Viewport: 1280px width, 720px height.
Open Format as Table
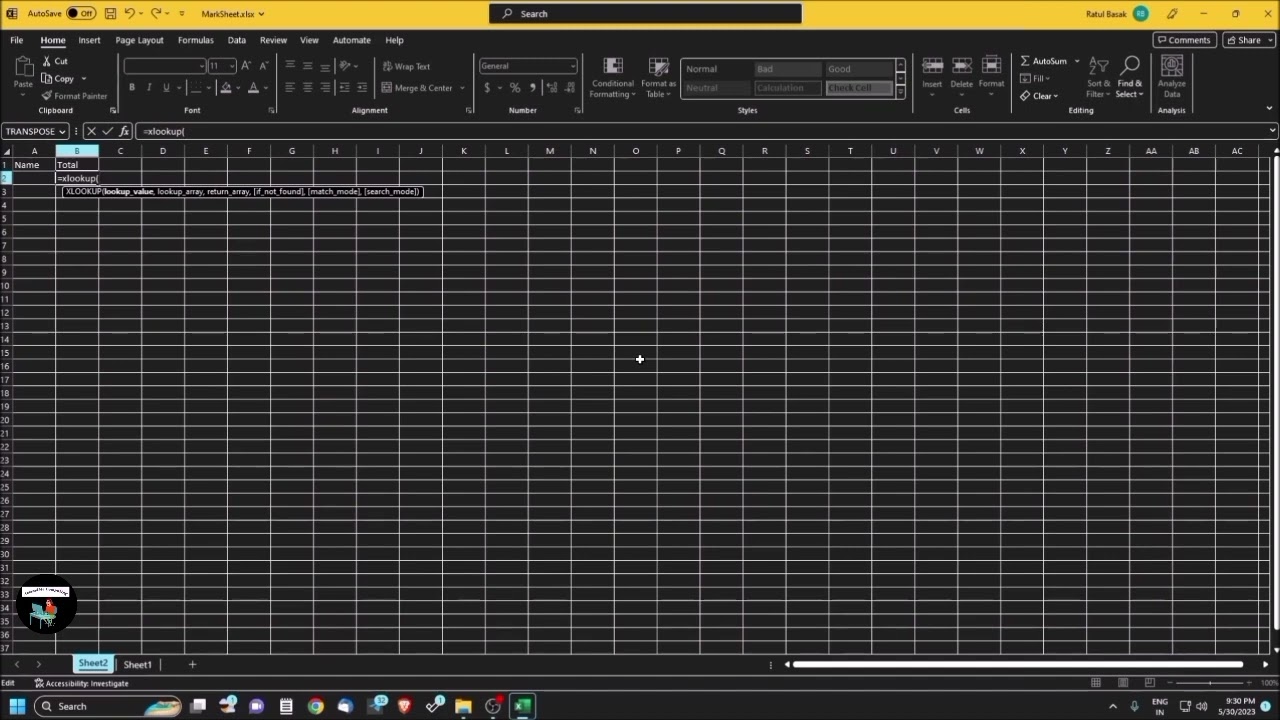point(658,77)
